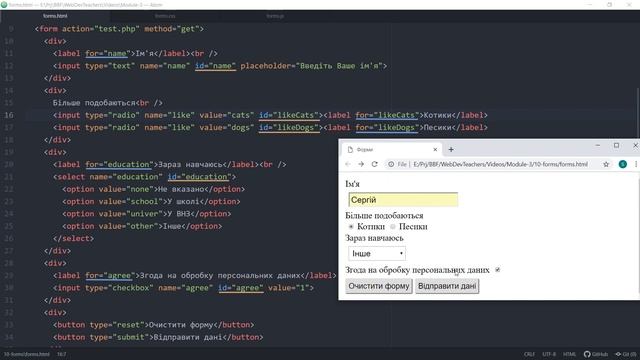640x360 pixels.
Task: Click cursor position 16:7 in status bar
Action: click(62, 354)
